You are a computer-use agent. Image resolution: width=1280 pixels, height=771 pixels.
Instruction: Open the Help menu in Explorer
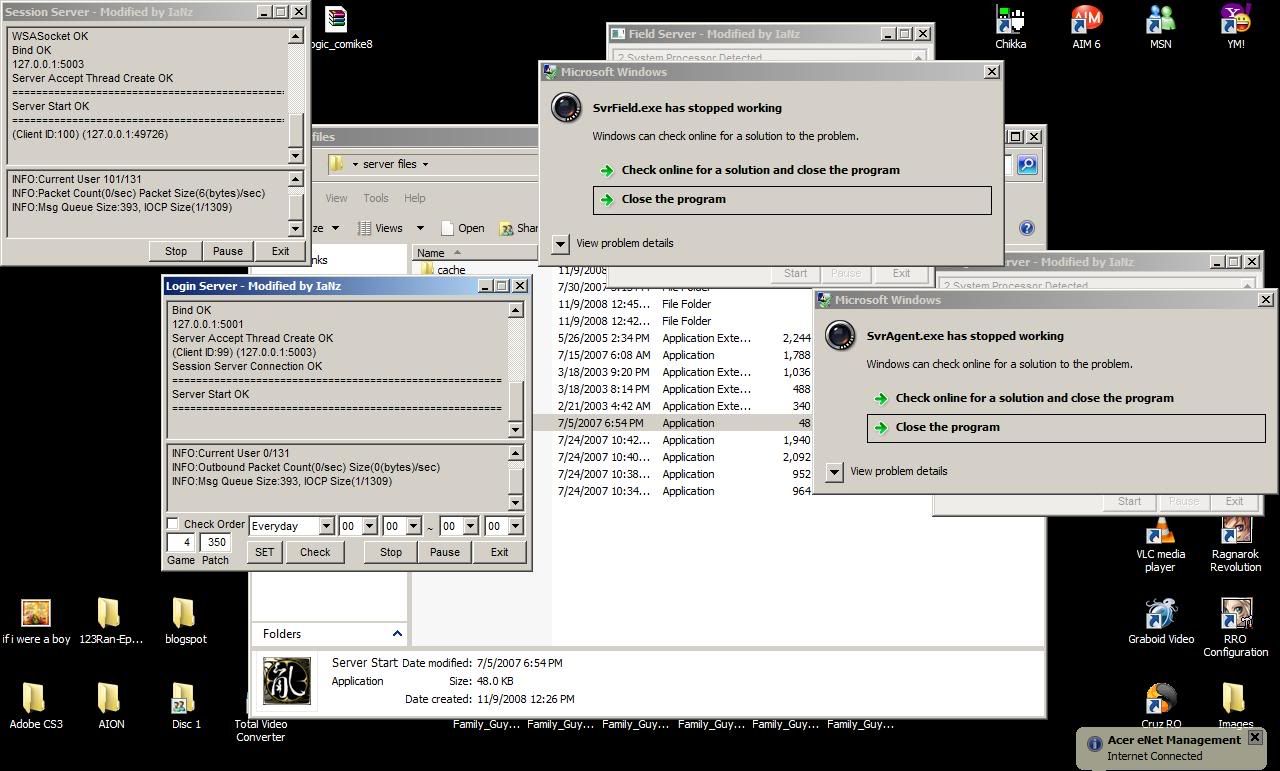414,198
